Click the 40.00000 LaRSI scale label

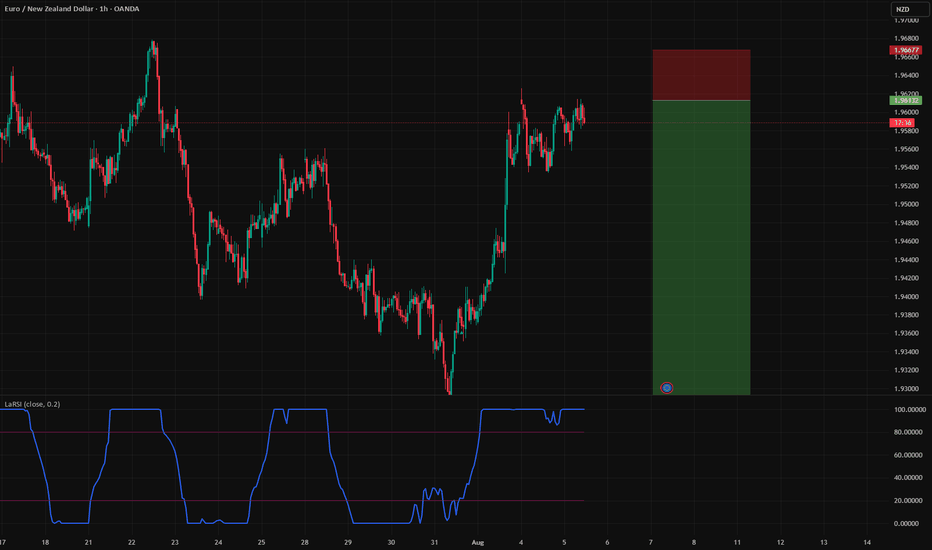click(909, 478)
